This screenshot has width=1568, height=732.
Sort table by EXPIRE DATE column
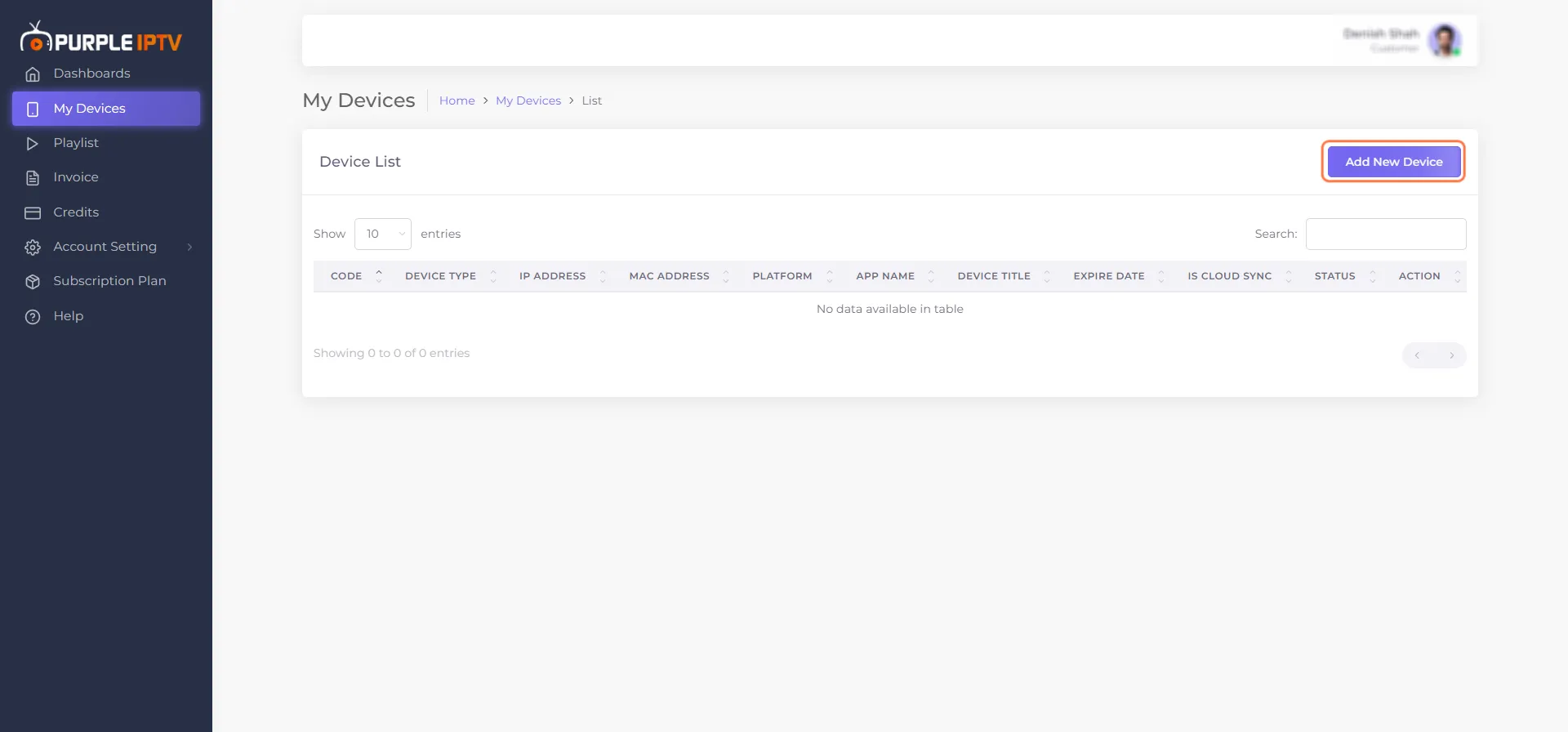(x=1115, y=276)
